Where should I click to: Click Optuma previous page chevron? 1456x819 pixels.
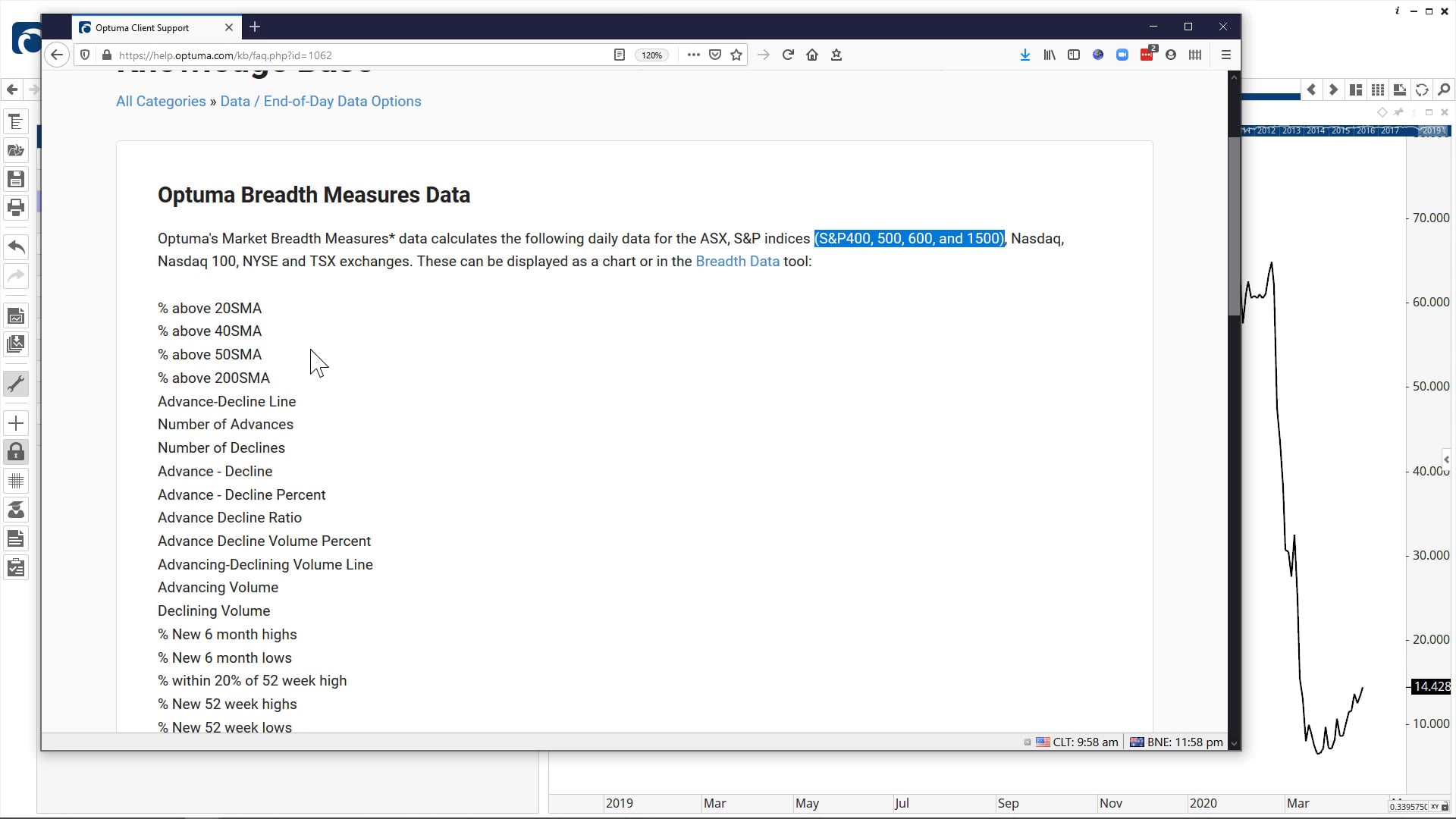(1311, 89)
